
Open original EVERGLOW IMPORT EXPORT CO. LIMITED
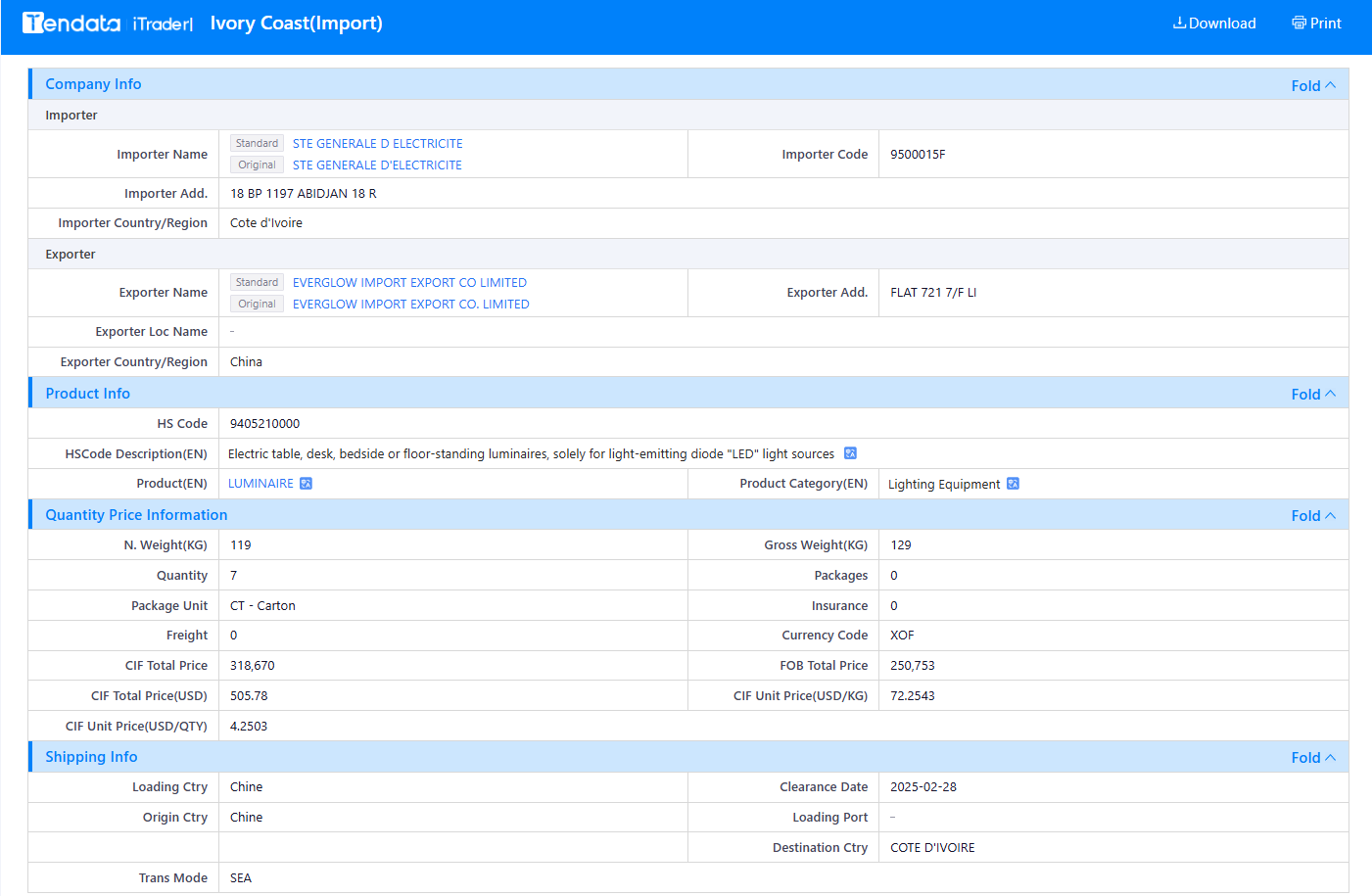[410, 304]
